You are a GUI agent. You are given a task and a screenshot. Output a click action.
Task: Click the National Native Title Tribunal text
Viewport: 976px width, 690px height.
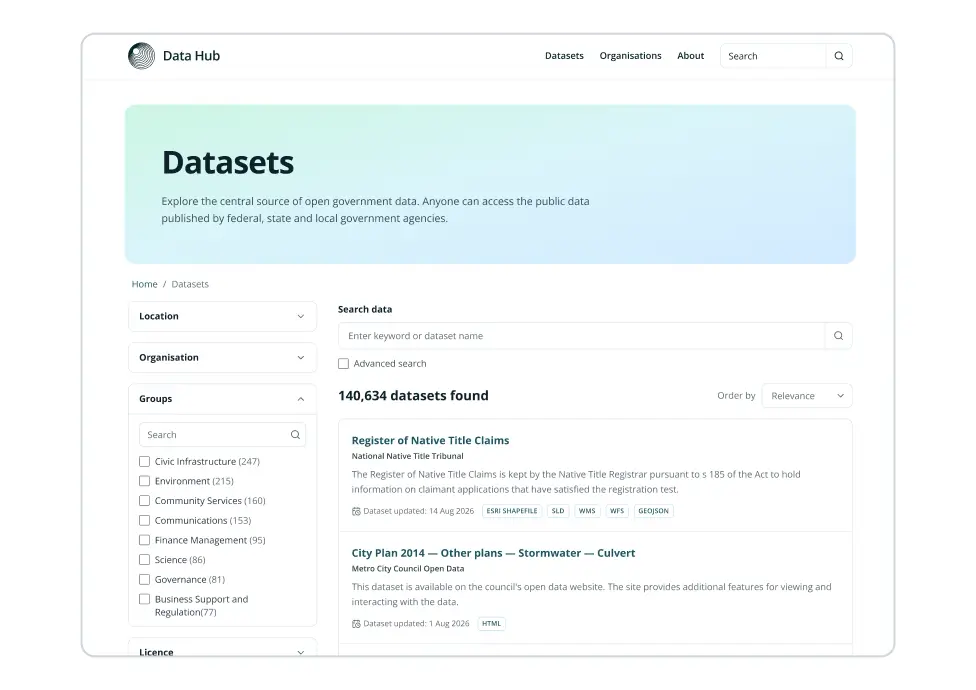(408, 456)
